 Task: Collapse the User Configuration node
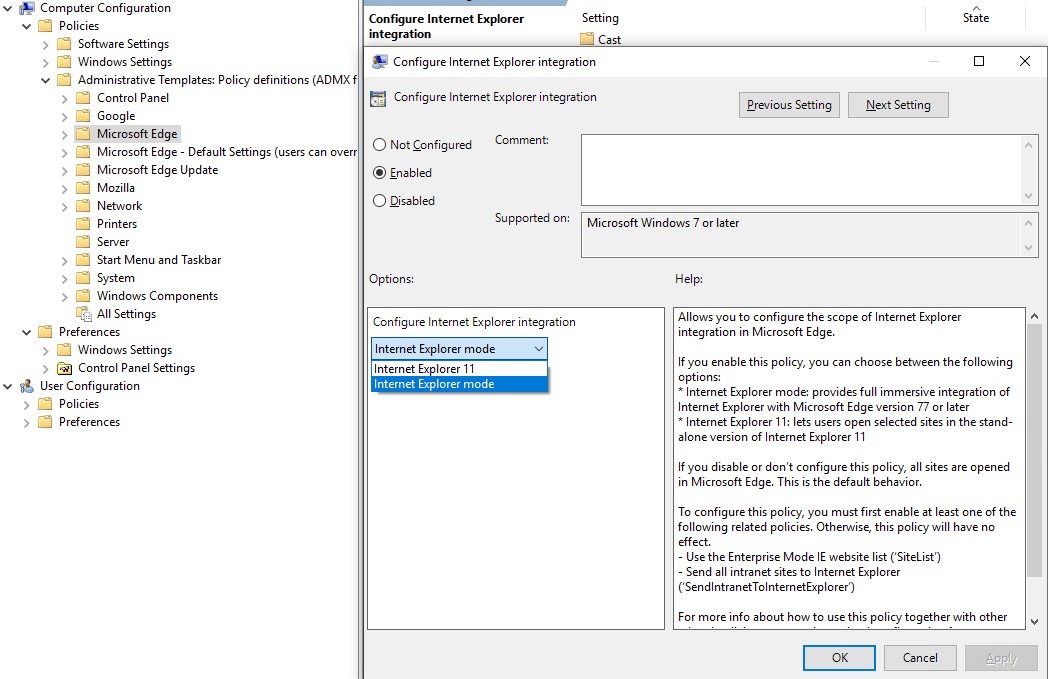pyautogui.click(x=8, y=387)
